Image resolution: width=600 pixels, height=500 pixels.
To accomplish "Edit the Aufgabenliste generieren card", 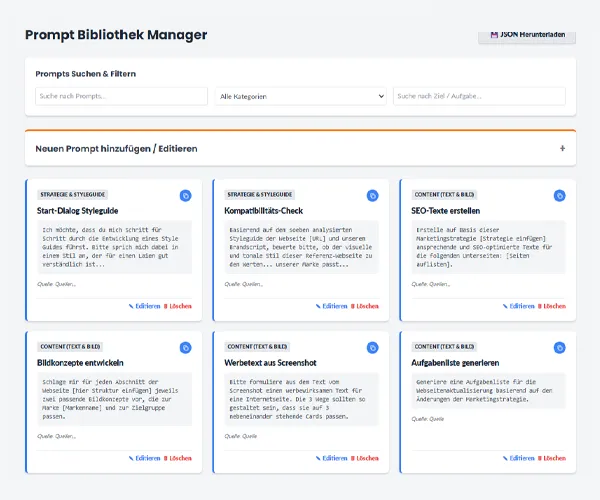I will [519, 458].
